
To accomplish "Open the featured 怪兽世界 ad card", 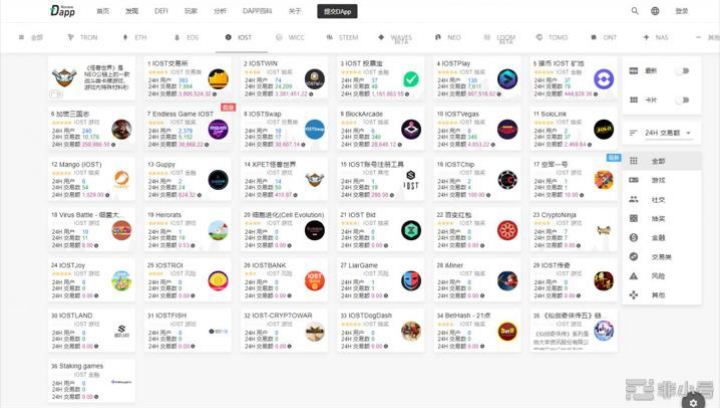I will (x=91, y=78).
